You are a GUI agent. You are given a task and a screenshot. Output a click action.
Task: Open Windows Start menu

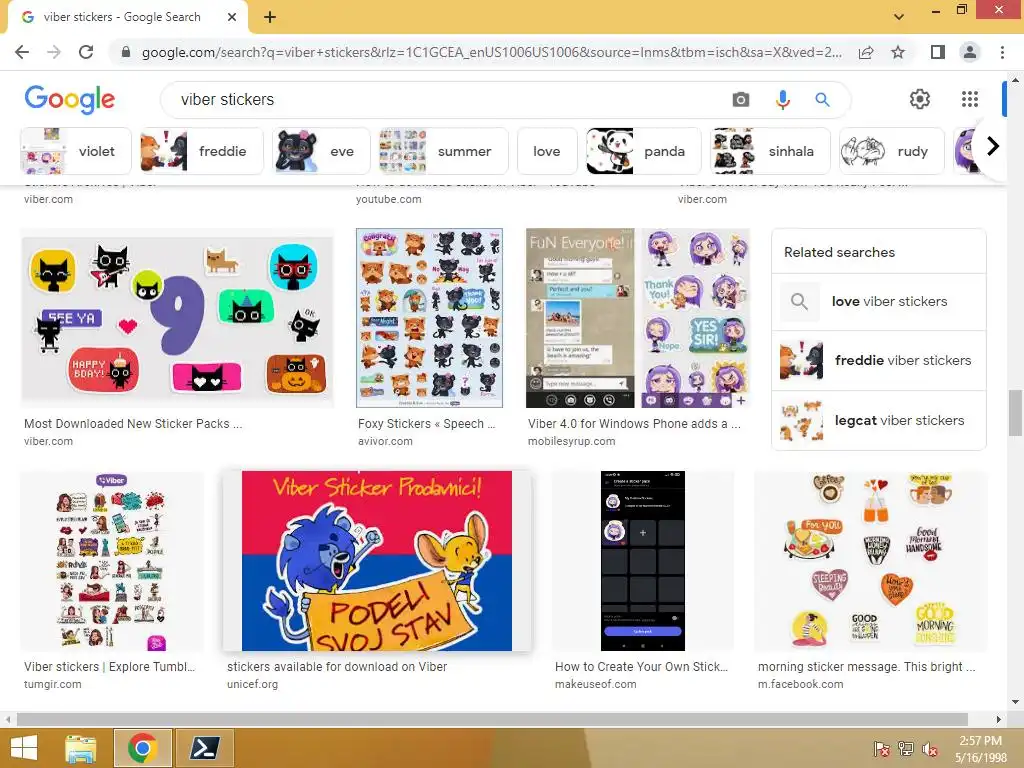point(24,748)
